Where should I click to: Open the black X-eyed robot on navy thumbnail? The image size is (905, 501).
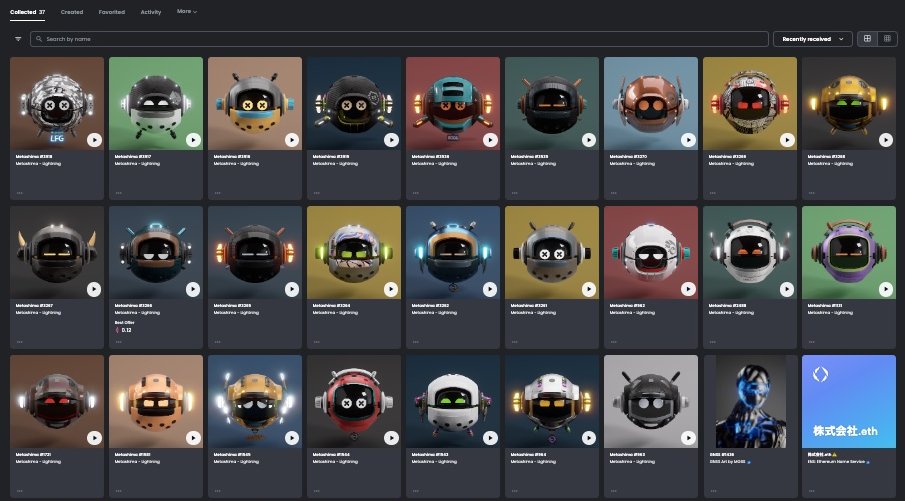pyautogui.click(x=354, y=103)
